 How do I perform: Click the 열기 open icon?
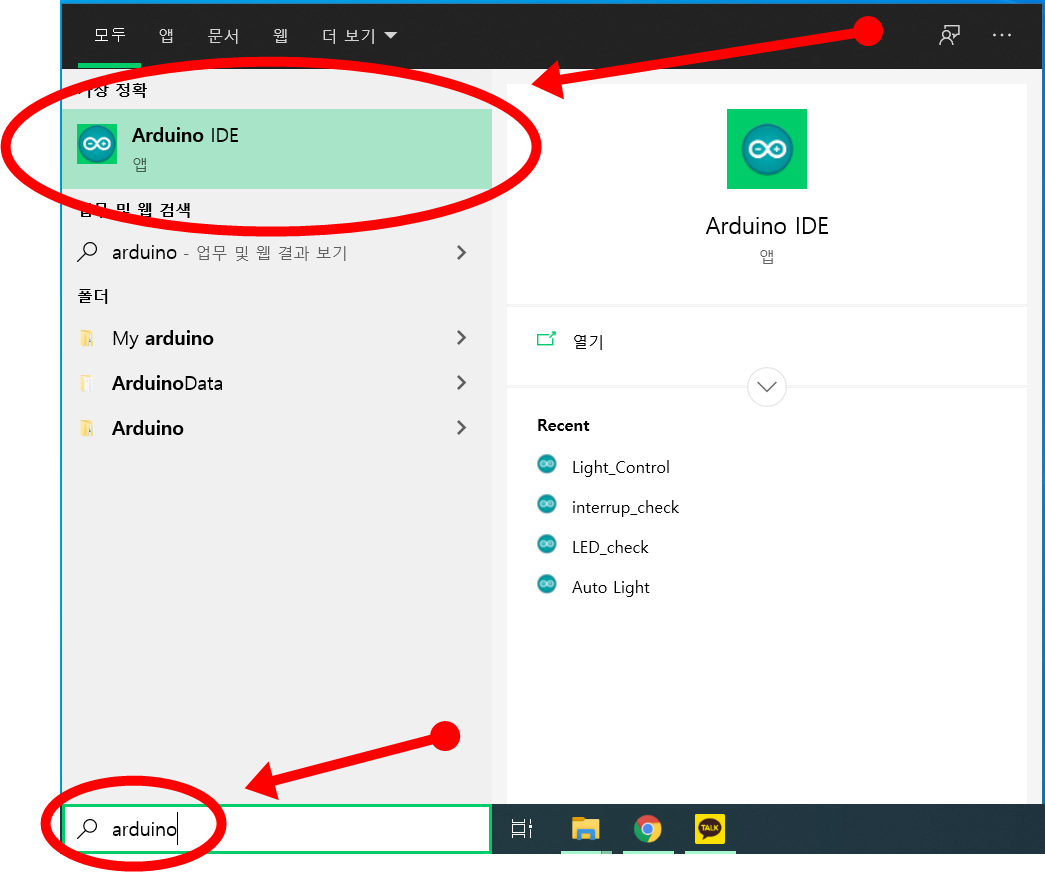click(546, 339)
